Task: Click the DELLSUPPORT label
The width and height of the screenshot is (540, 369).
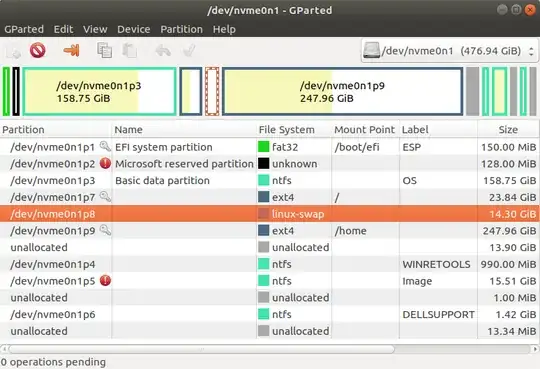Action: click(438, 315)
